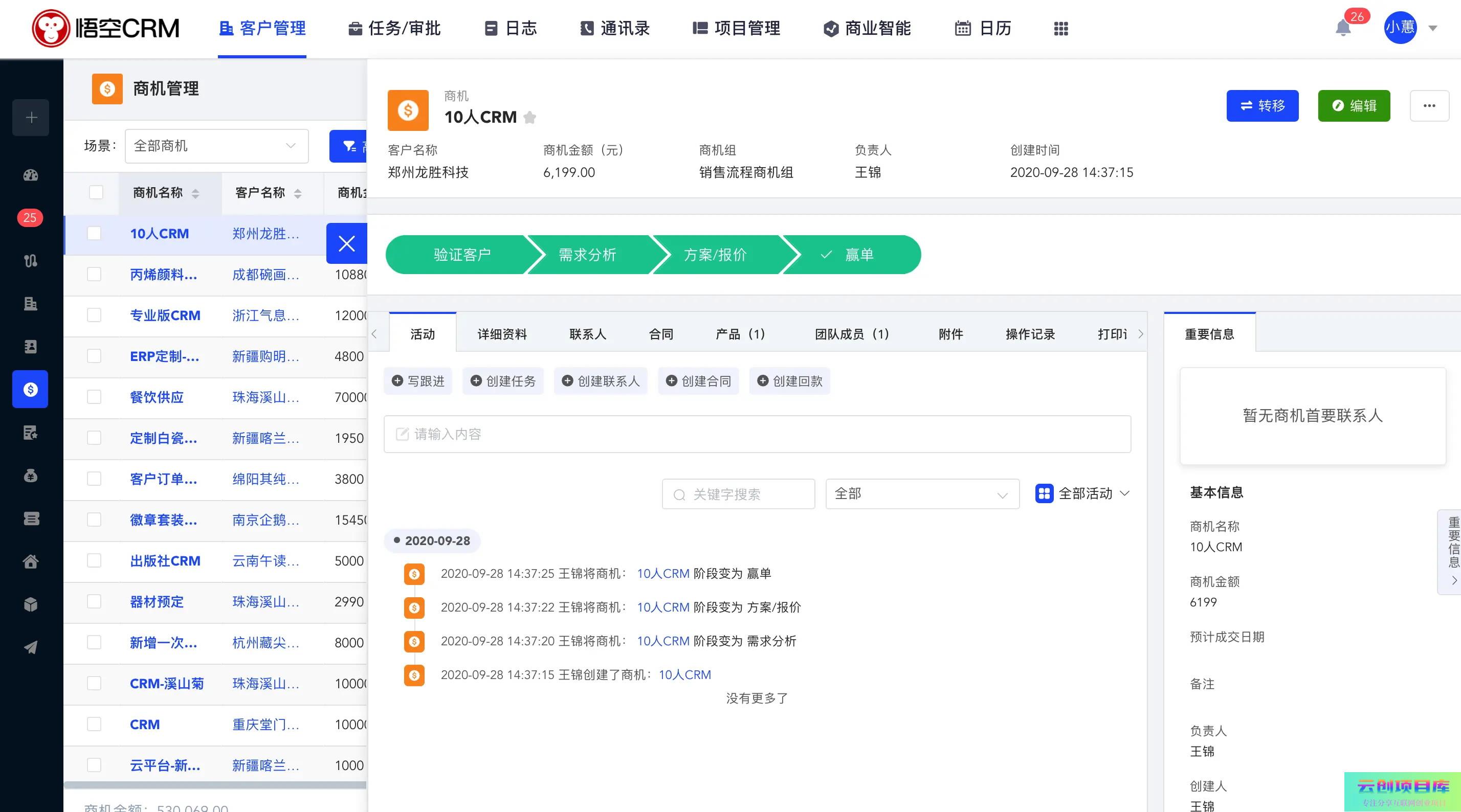Open the apps grid icon in the top bar
Image resolution: width=1461 pixels, height=812 pixels.
(1060, 28)
